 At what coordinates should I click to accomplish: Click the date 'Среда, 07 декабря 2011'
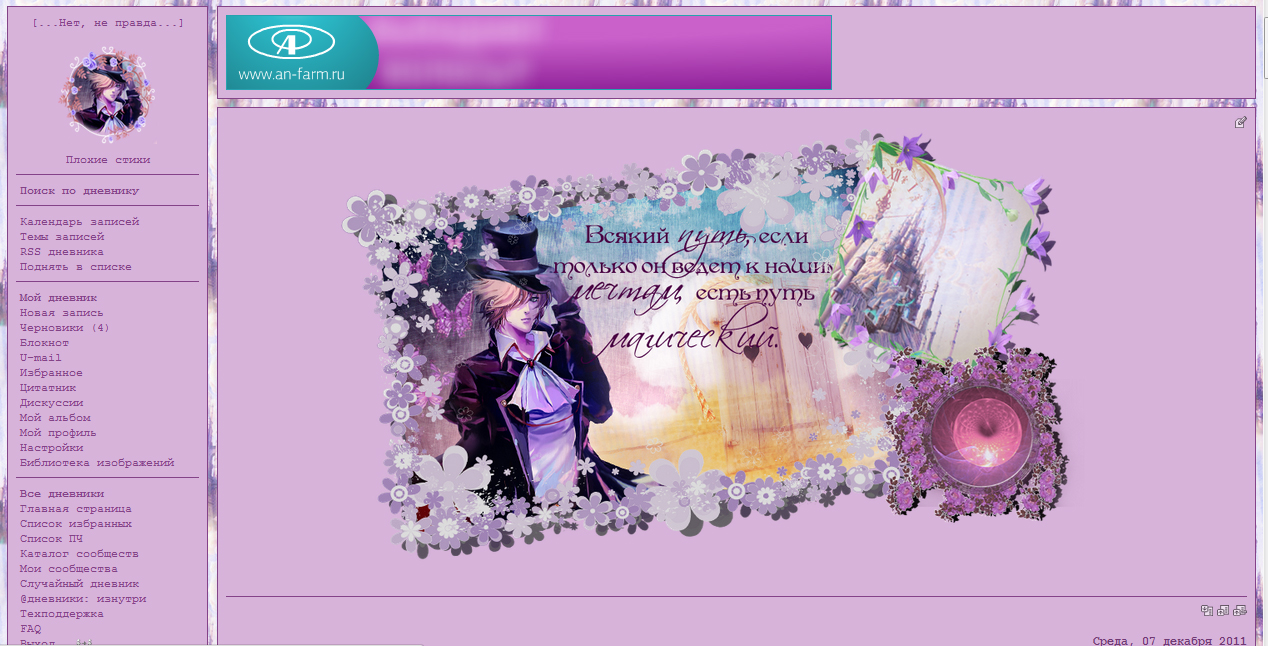pos(1169,640)
